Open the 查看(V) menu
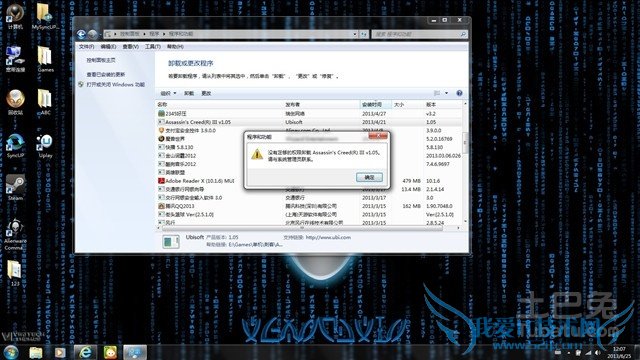This screenshot has width=640, height=360. (x=131, y=47)
